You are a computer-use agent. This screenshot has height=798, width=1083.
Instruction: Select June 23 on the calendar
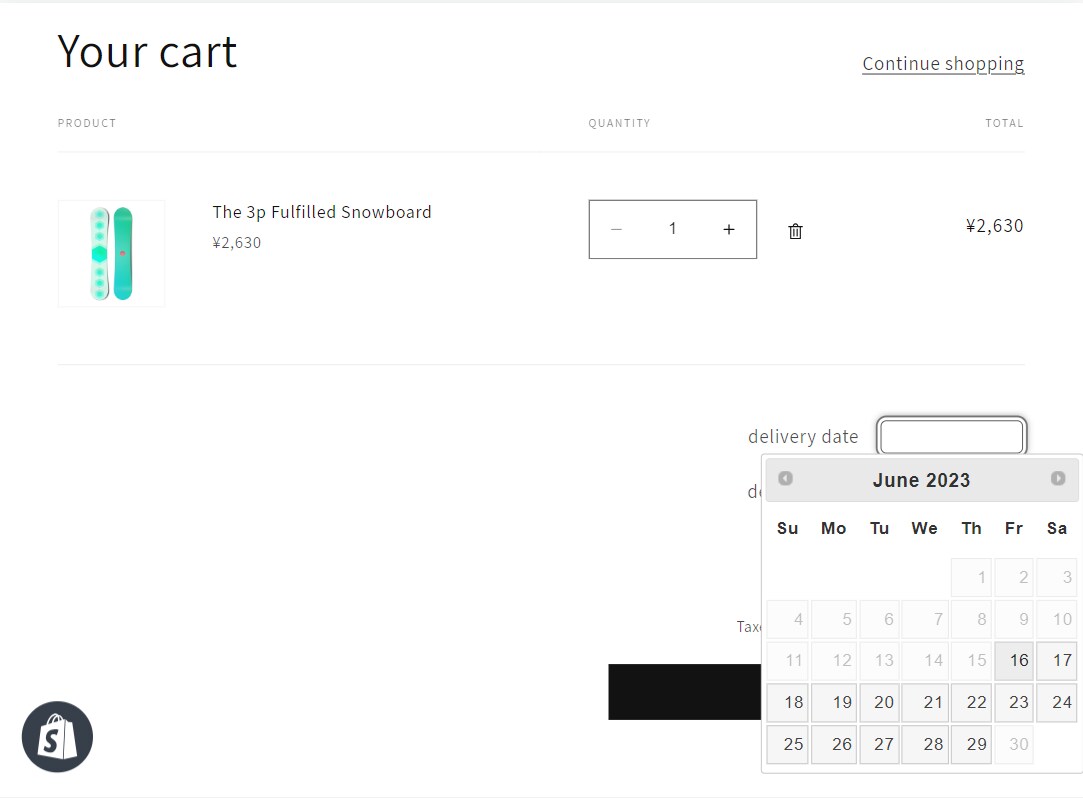point(1014,703)
